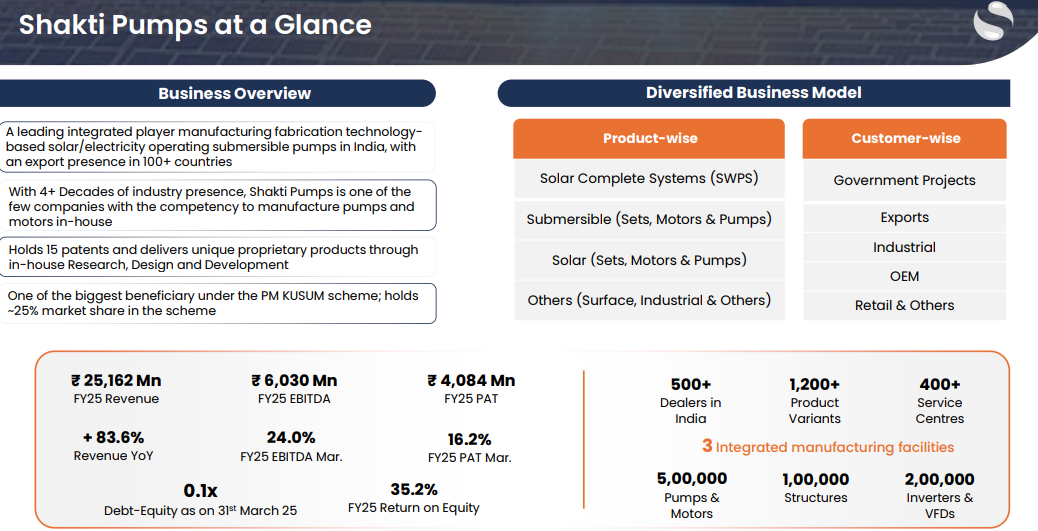Viewport: 1038px width, 531px height.
Task: Click the '24.0%' margin figure
Action: (291, 438)
